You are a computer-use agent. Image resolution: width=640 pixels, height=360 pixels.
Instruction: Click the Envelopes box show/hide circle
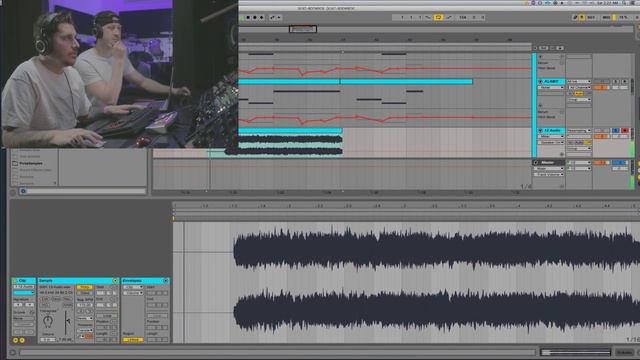click(166, 281)
